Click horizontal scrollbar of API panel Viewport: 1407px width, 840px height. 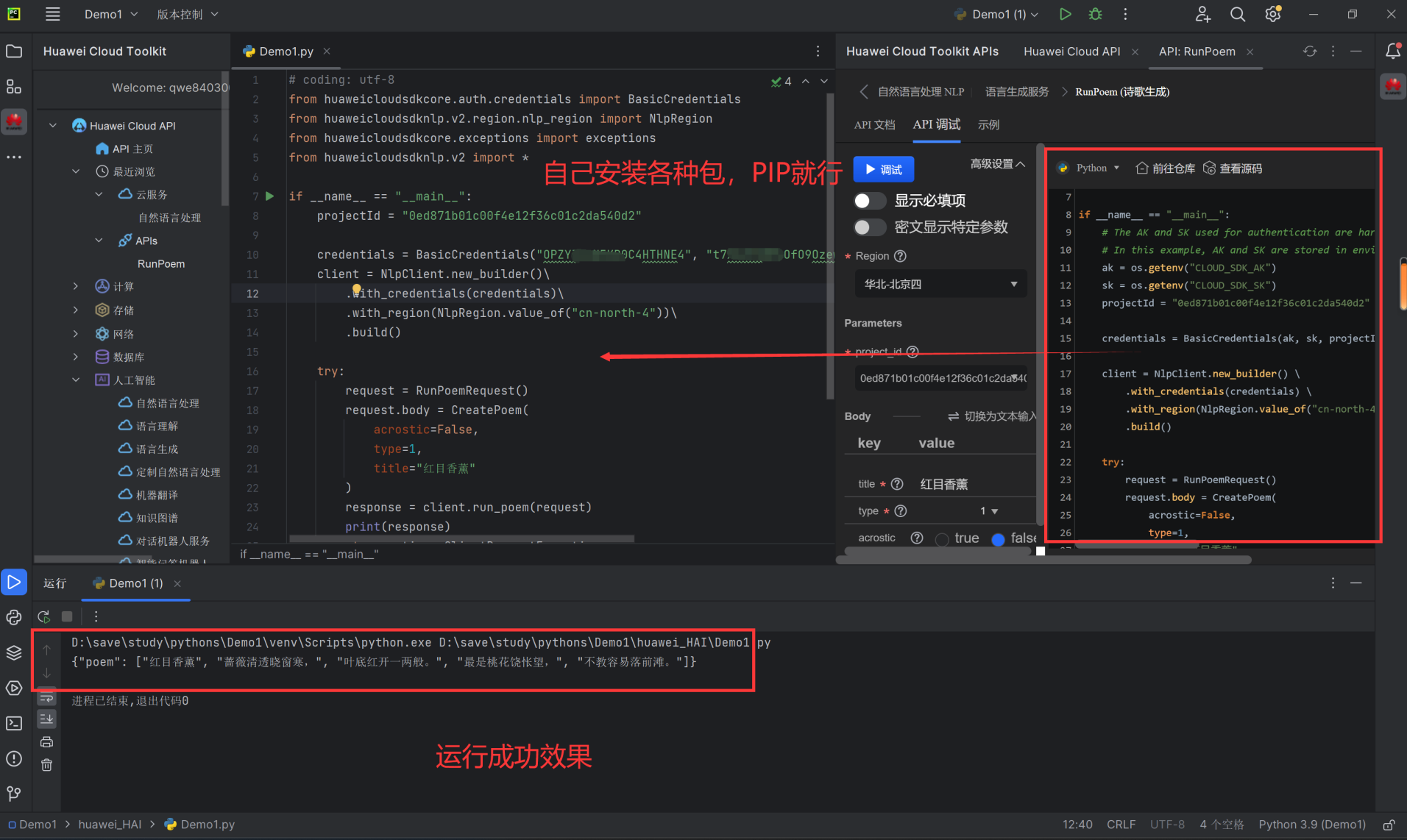pyautogui.click(x=1043, y=560)
